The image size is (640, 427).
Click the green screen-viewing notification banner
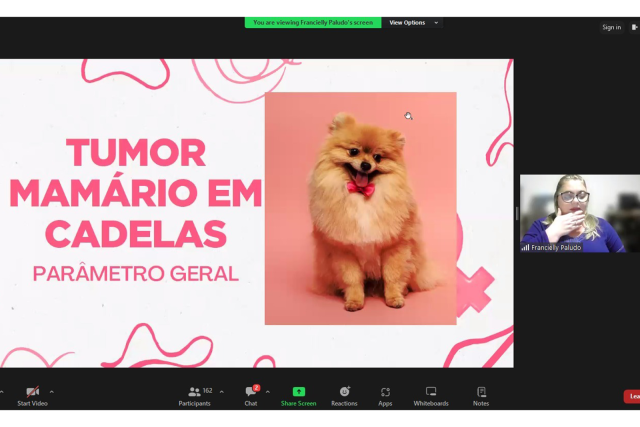tap(313, 22)
